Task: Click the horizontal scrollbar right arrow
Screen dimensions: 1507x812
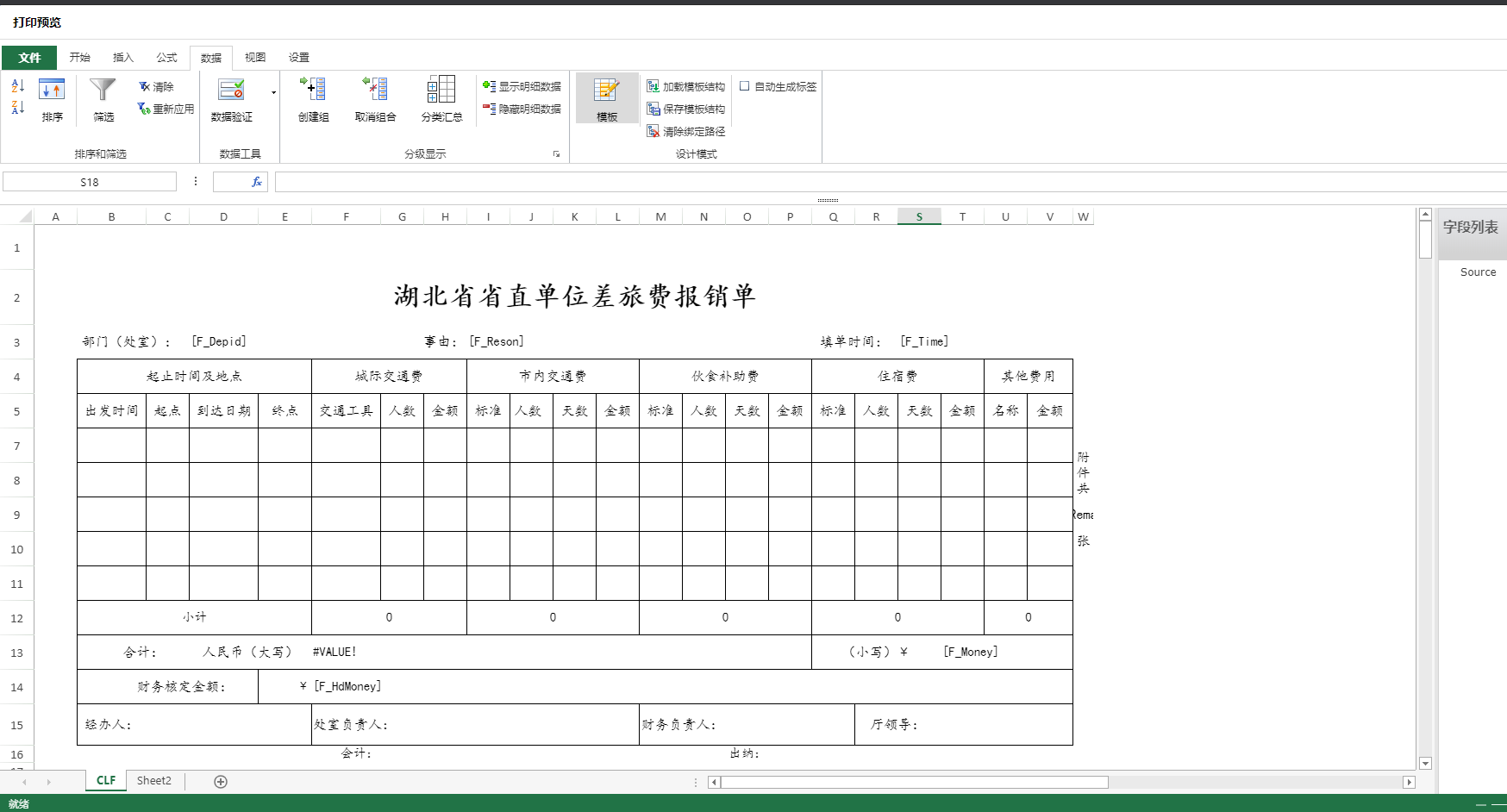Action: pyautogui.click(x=1410, y=783)
